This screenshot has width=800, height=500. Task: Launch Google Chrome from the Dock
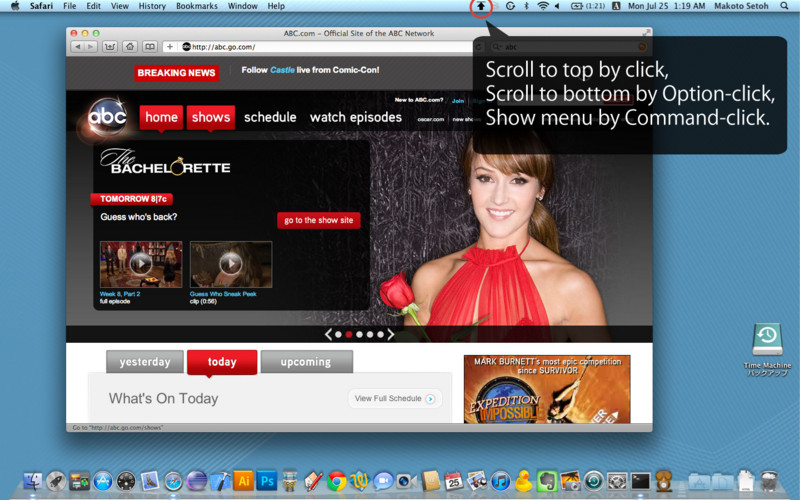coord(336,481)
